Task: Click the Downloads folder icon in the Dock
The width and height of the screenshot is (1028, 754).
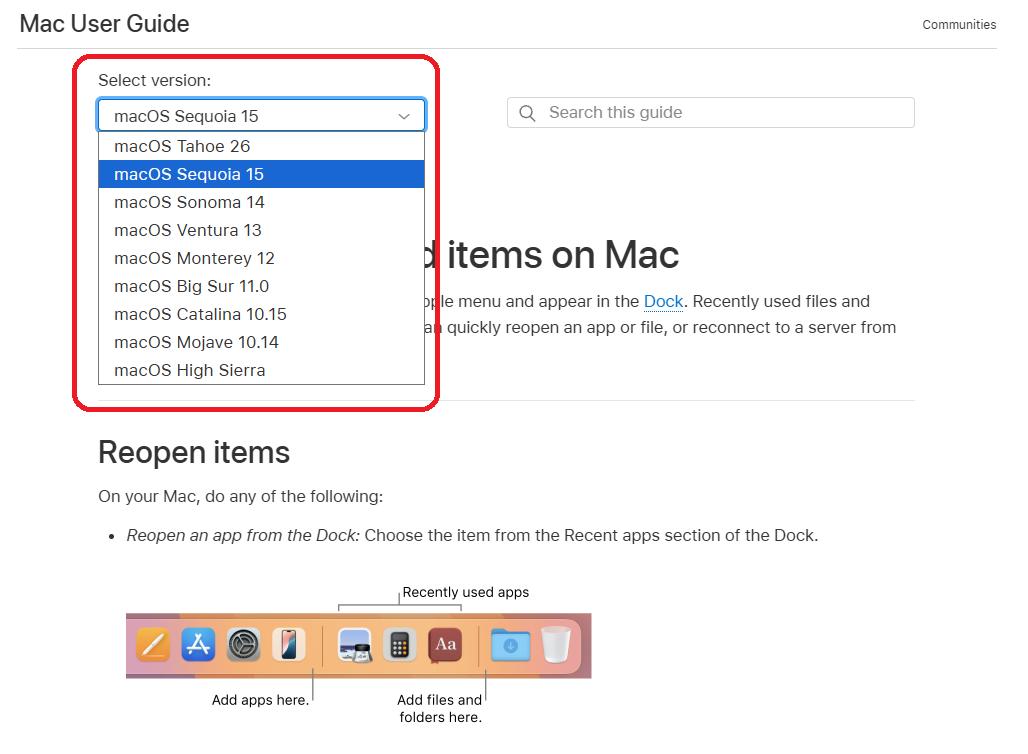Action: point(510,645)
